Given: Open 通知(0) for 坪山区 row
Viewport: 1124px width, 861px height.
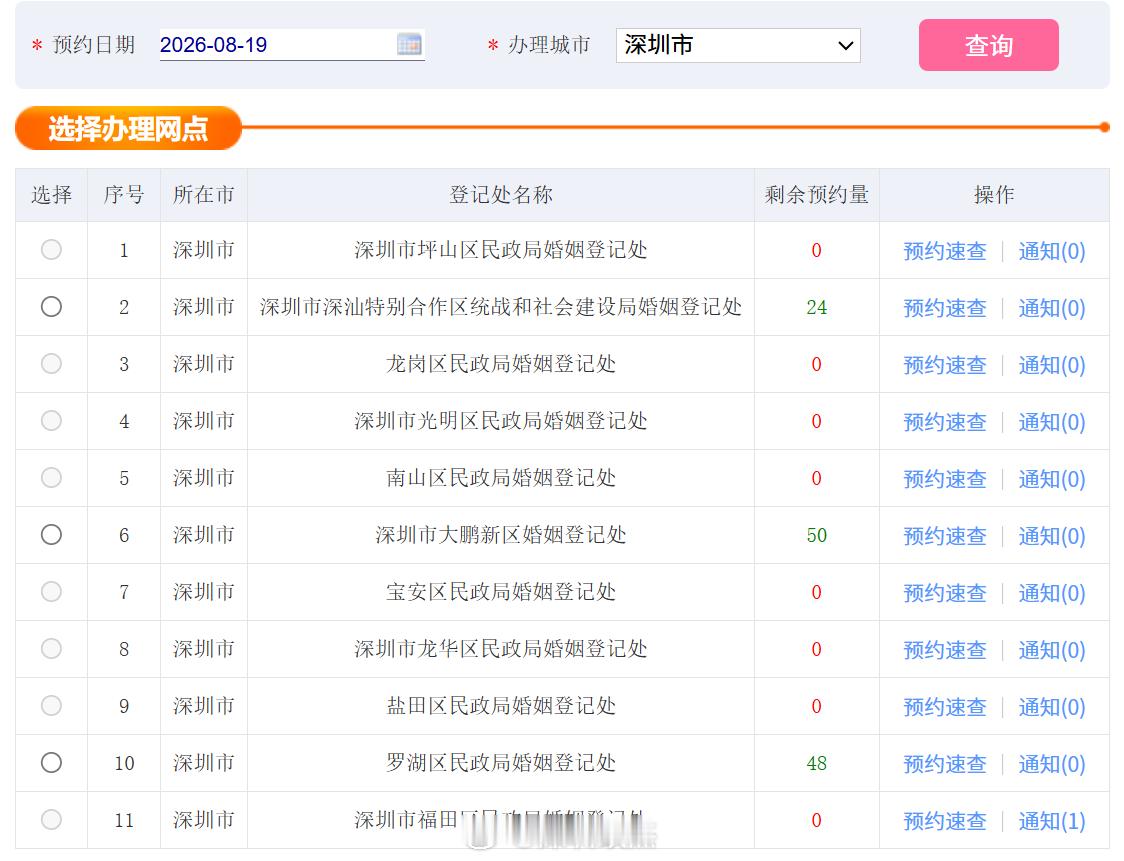Looking at the screenshot, I should (x=1052, y=251).
